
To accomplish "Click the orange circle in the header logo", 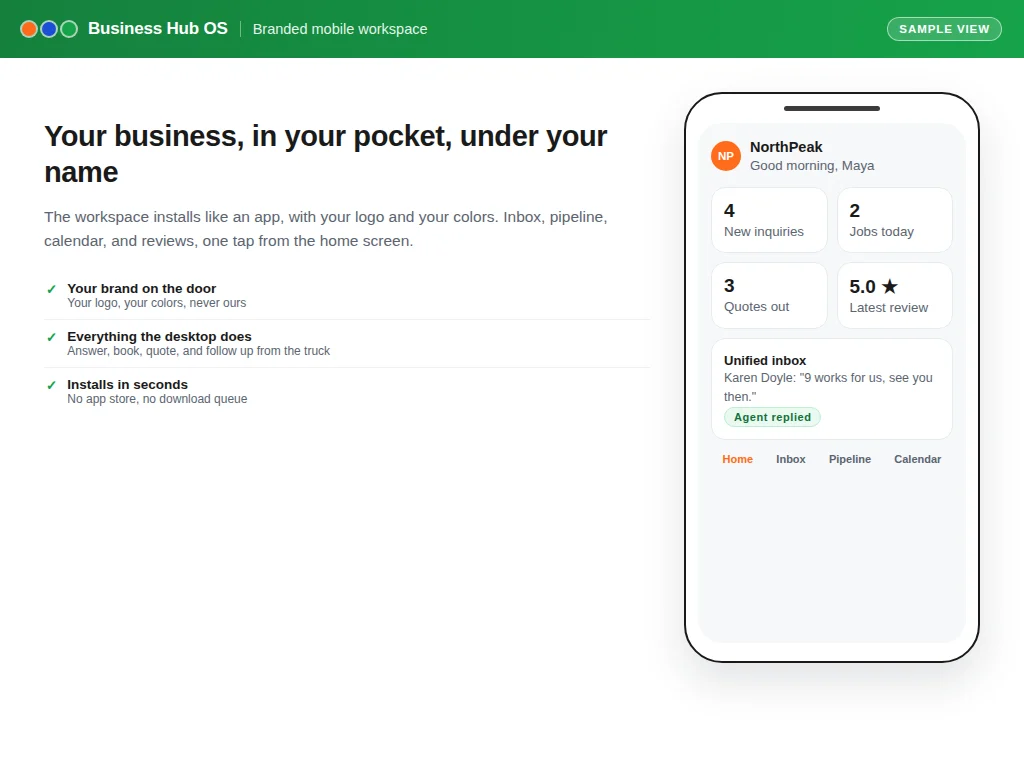I will click(x=29, y=29).
